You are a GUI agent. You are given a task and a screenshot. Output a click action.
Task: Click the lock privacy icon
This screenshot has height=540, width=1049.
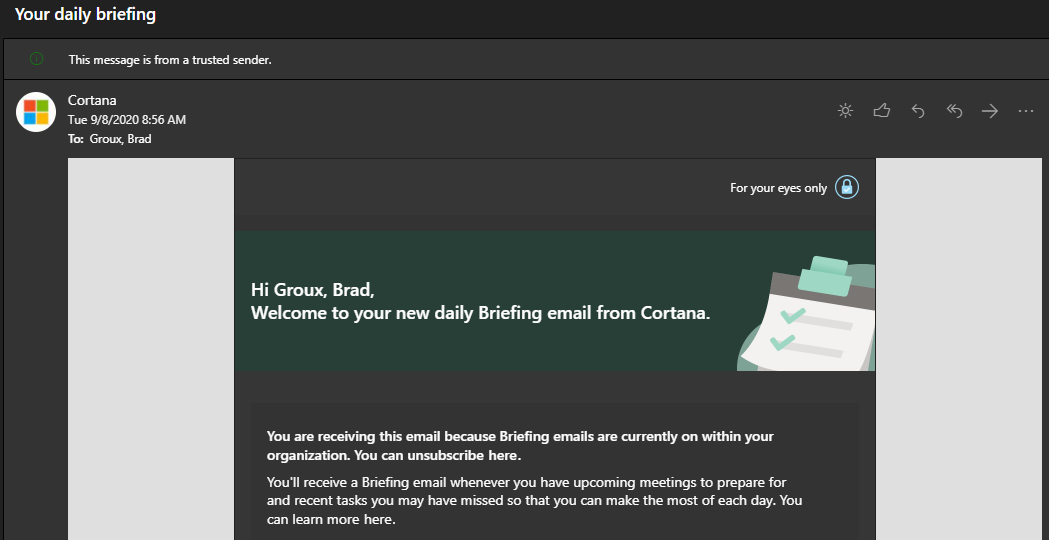[x=847, y=187]
